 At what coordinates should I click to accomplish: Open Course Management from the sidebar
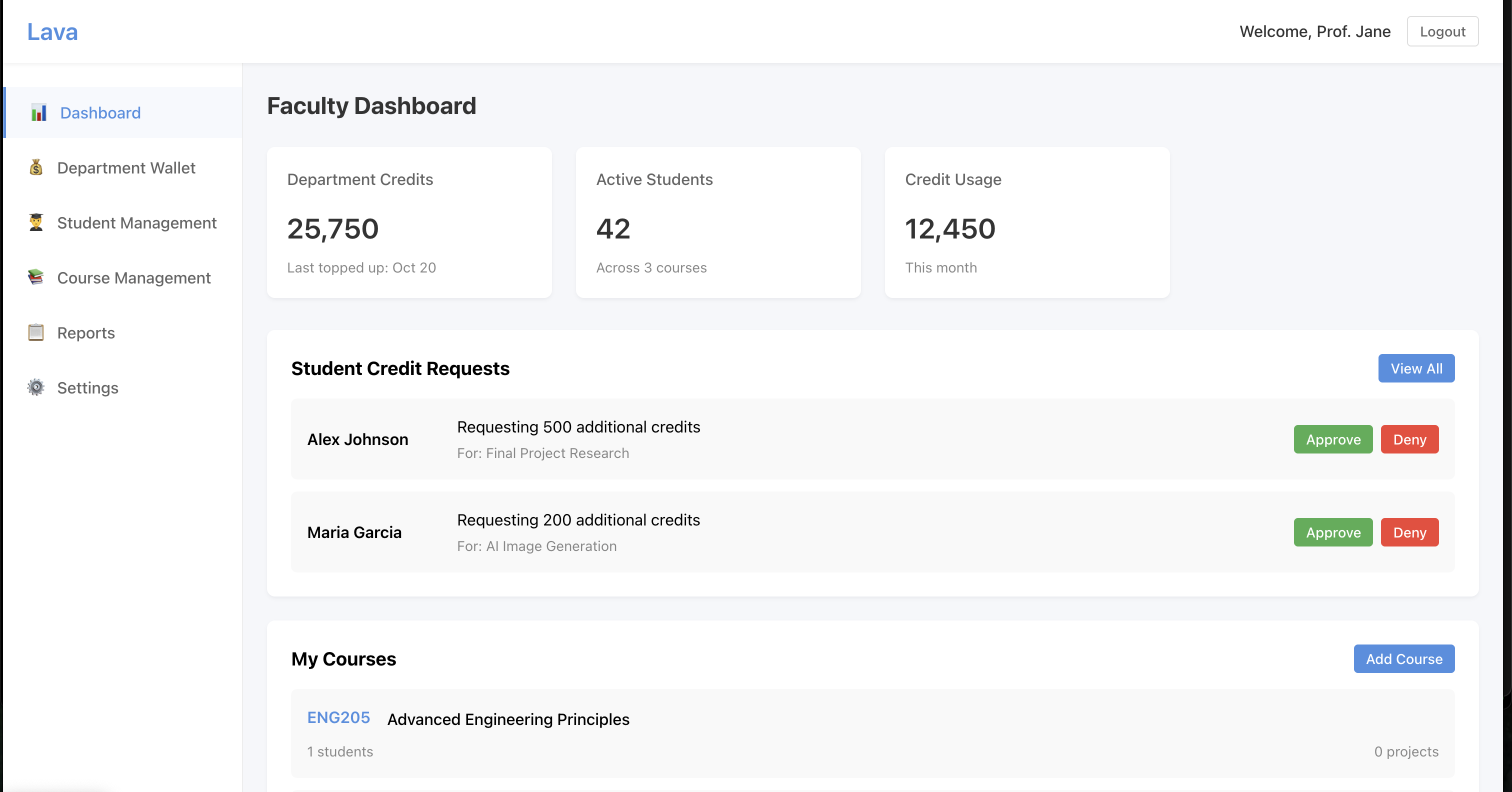(x=133, y=278)
